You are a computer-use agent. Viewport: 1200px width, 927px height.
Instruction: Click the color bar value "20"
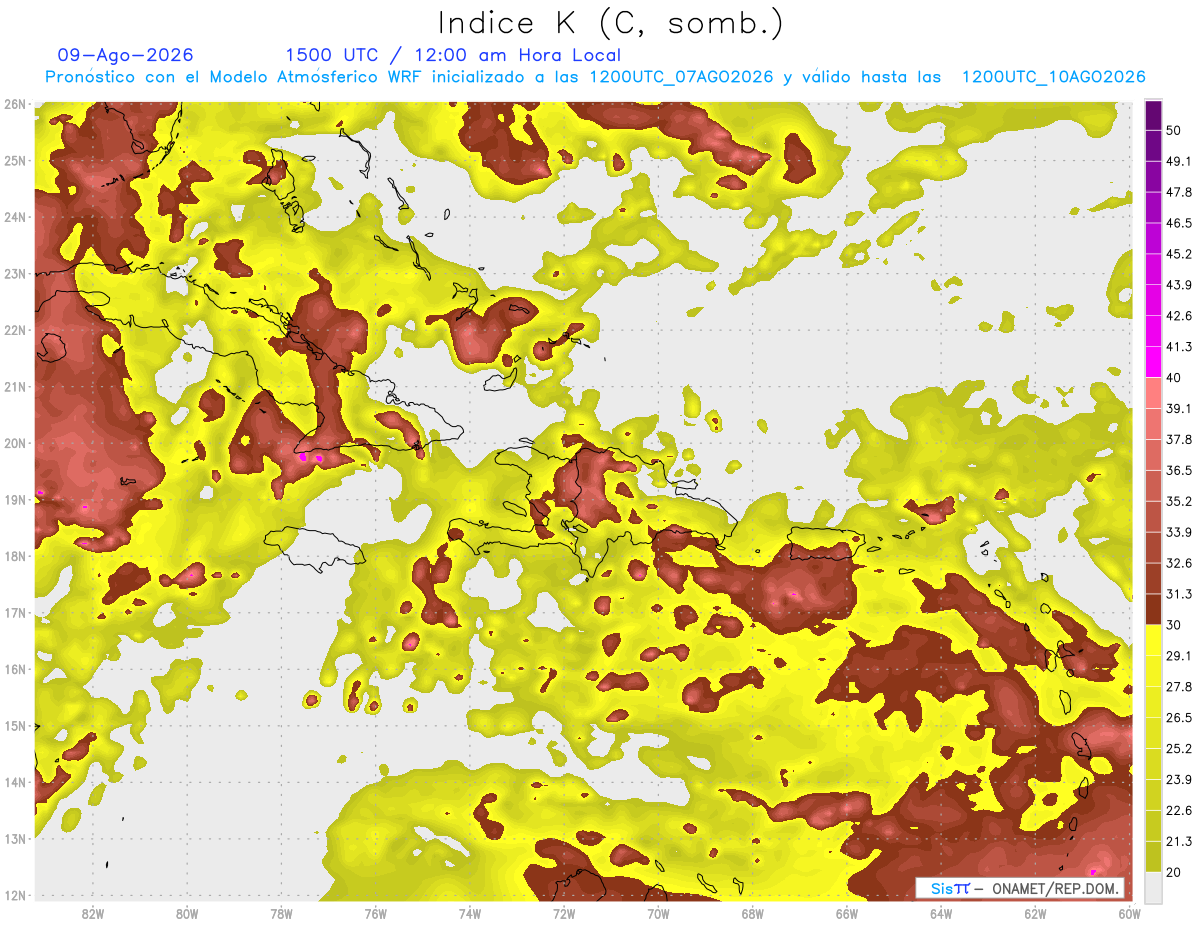1174,871
